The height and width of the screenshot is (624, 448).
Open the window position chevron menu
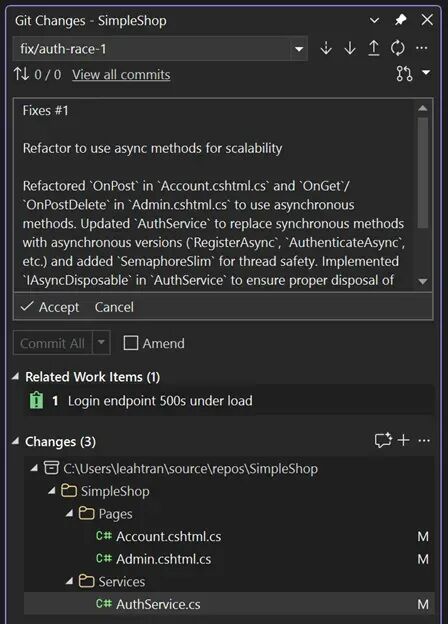(x=374, y=20)
